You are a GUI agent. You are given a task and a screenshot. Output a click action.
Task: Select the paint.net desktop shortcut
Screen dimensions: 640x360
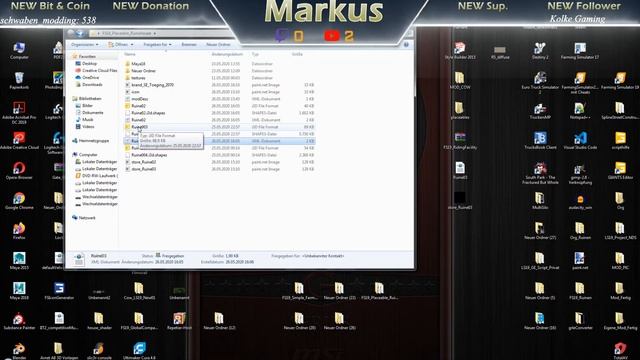tap(580, 260)
